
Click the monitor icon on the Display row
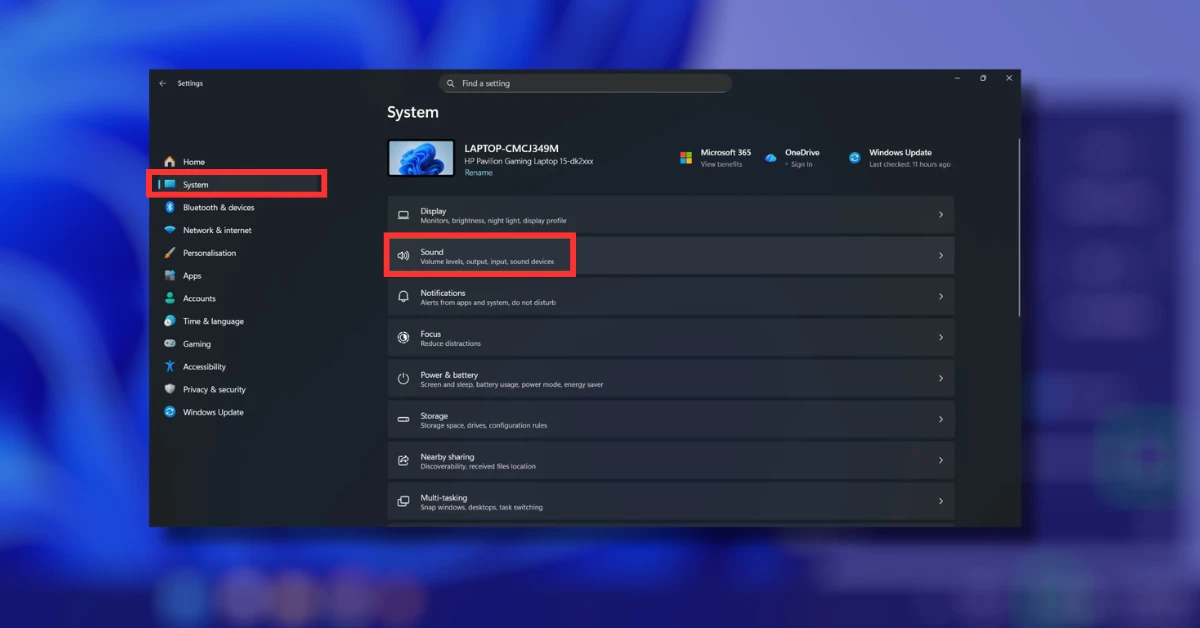pyautogui.click(x=404, y=214)
